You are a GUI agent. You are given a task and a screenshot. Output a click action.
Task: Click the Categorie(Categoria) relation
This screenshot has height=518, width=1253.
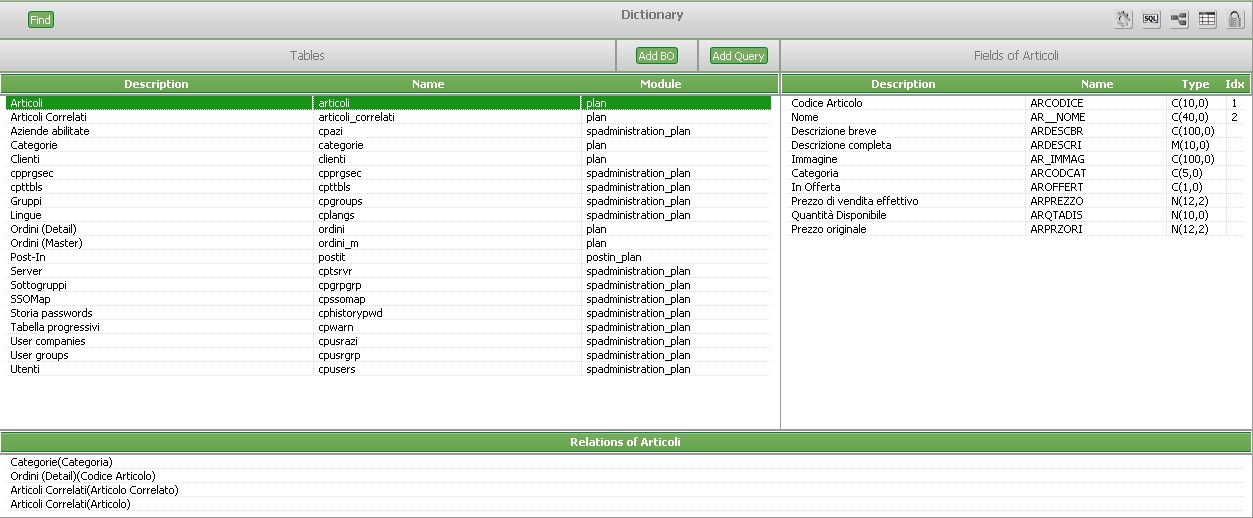(x=61, y=462)
